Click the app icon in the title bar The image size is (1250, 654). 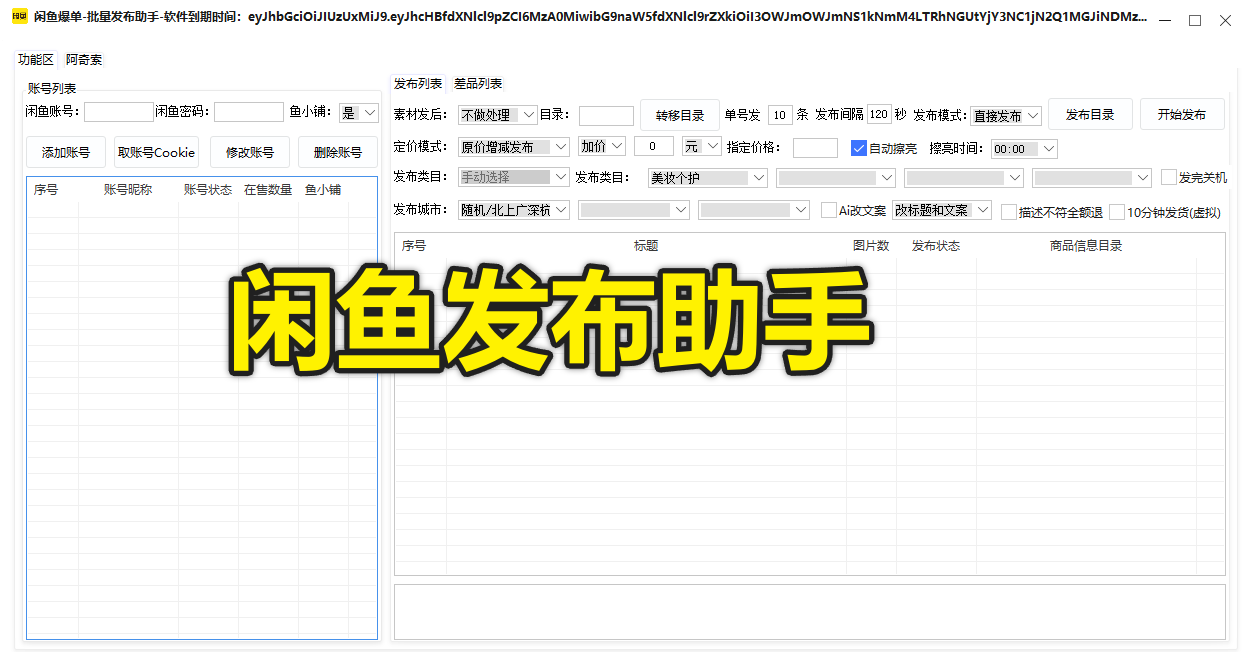(x=18, y=17)
